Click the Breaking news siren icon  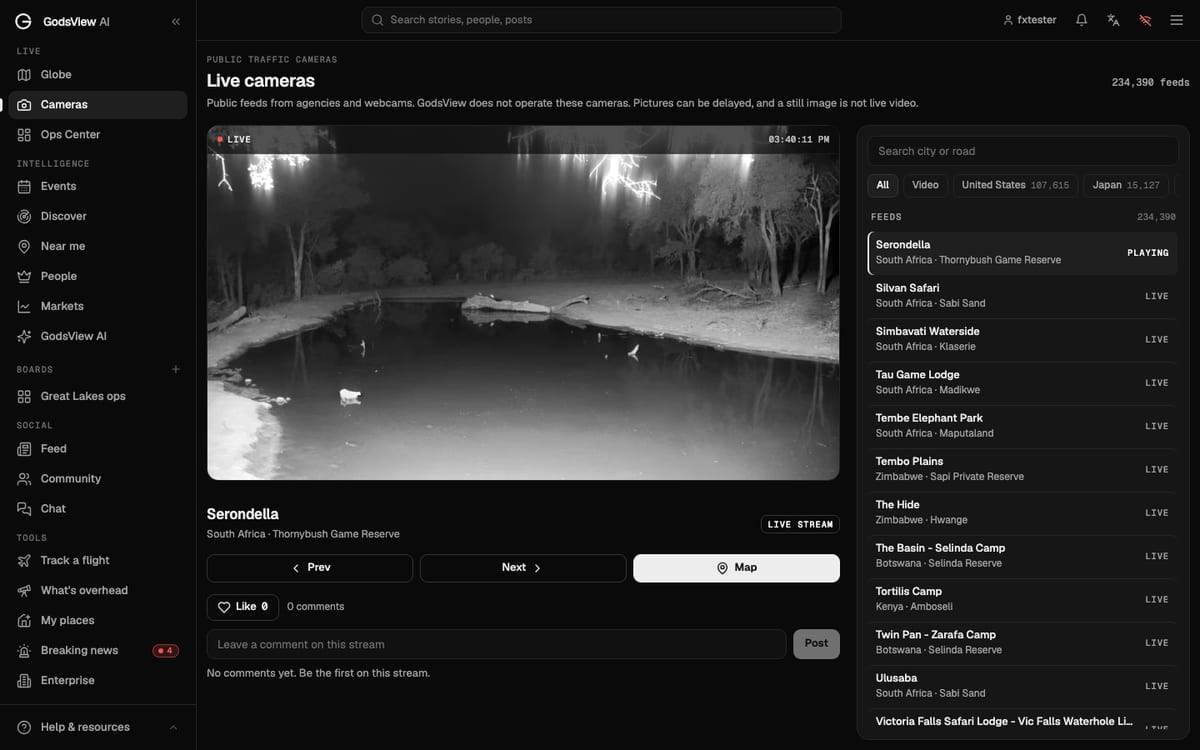coord(25,651)
